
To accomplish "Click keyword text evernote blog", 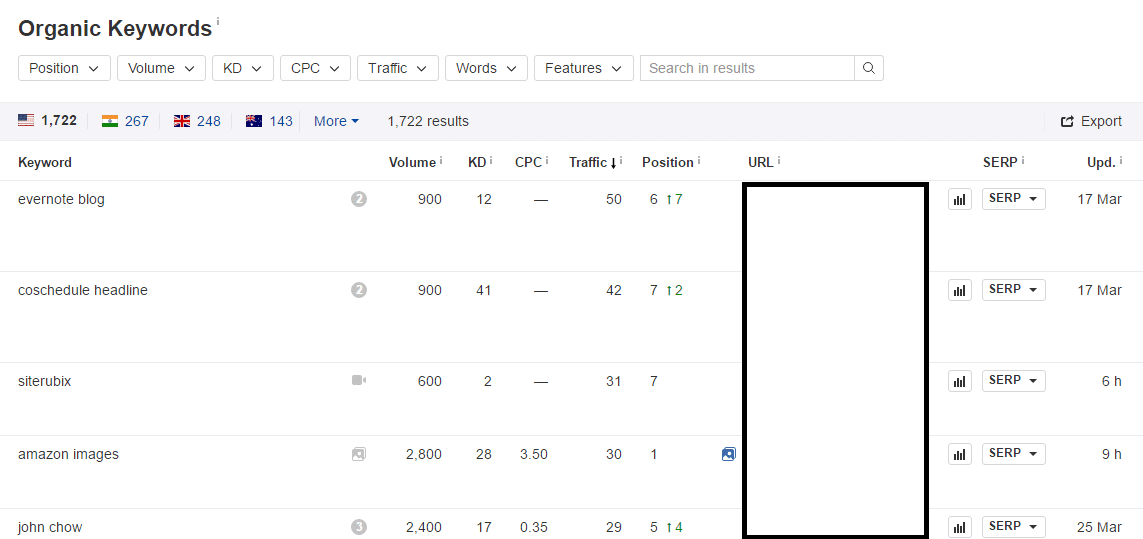I will pos(61,199).
